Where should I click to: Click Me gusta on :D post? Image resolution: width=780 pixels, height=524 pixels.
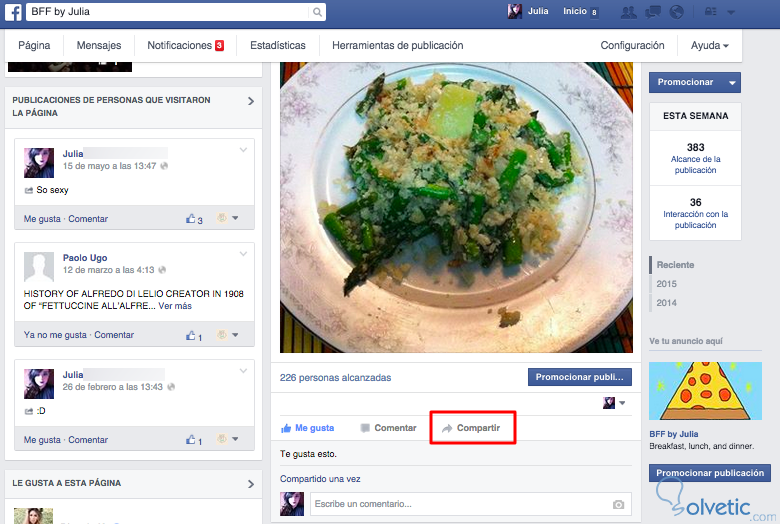point(42,440)
